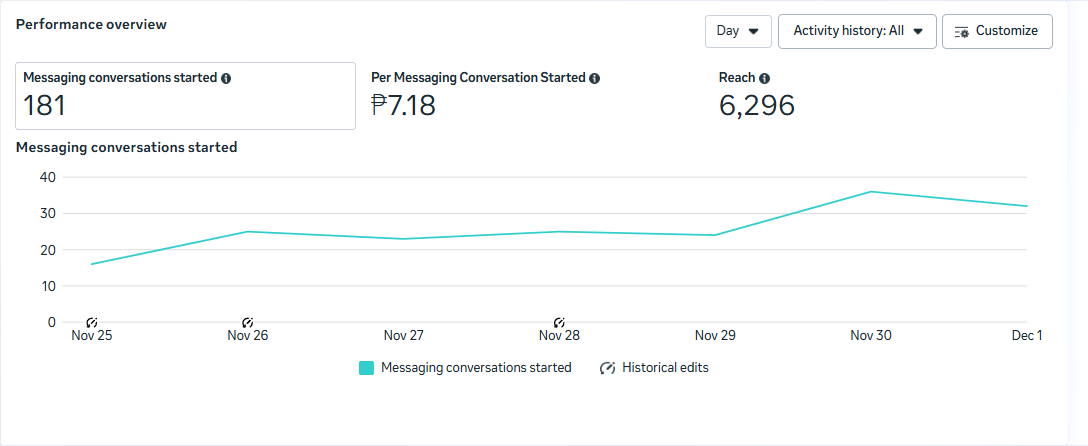Image resolution: width=1088 pixels, height=446 pixels.
Task: Click the Historical edits legend icon
Action: [607, 368]
